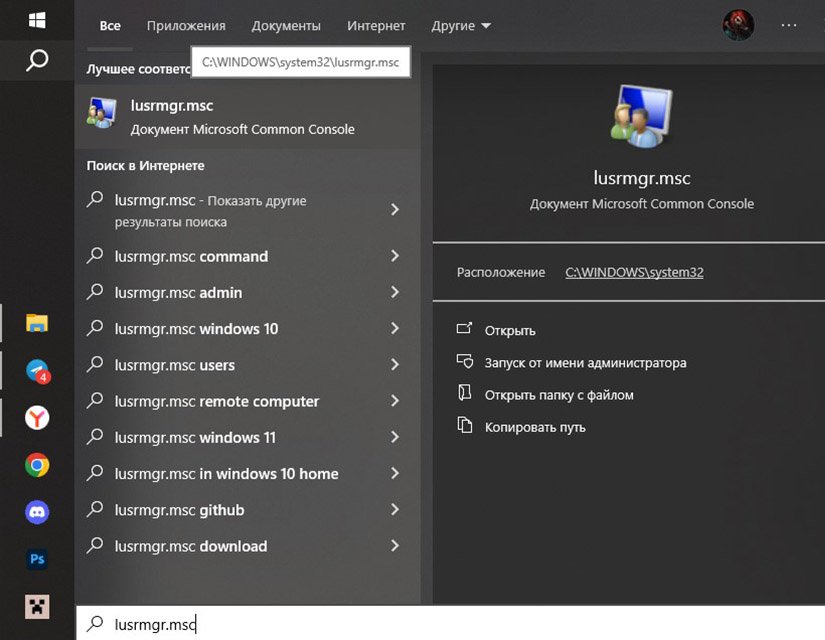This screenshot has width=825, height=640.
Task: Open the C:\WINDOWS\system32 location link
Action: point(634,272)
